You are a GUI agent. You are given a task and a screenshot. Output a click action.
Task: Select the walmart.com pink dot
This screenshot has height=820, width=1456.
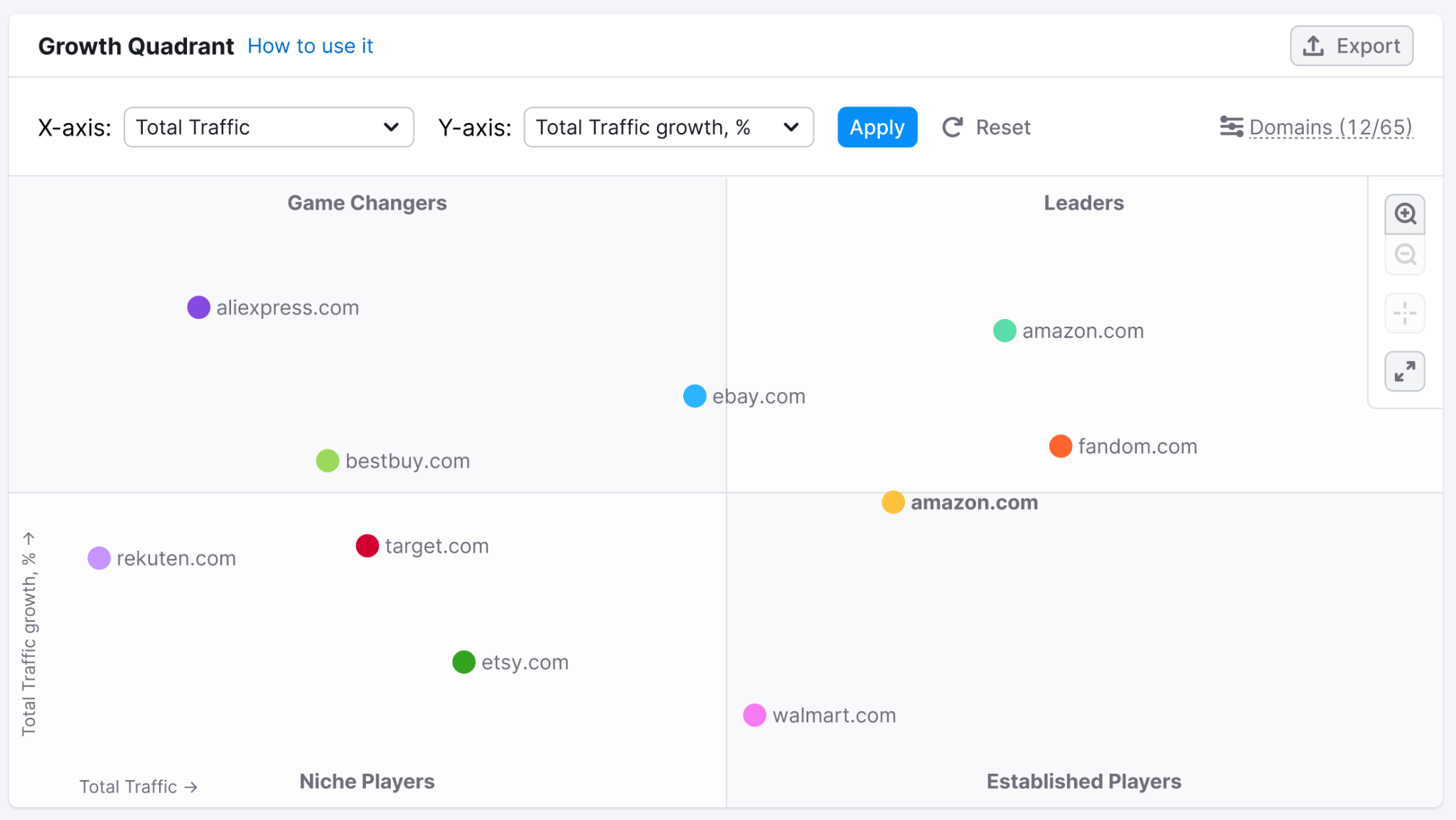754,715
